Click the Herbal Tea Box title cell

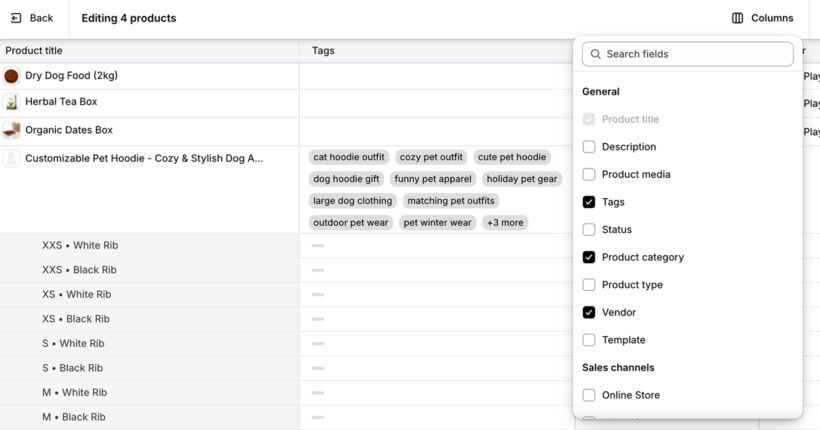(x=150, y=103)
